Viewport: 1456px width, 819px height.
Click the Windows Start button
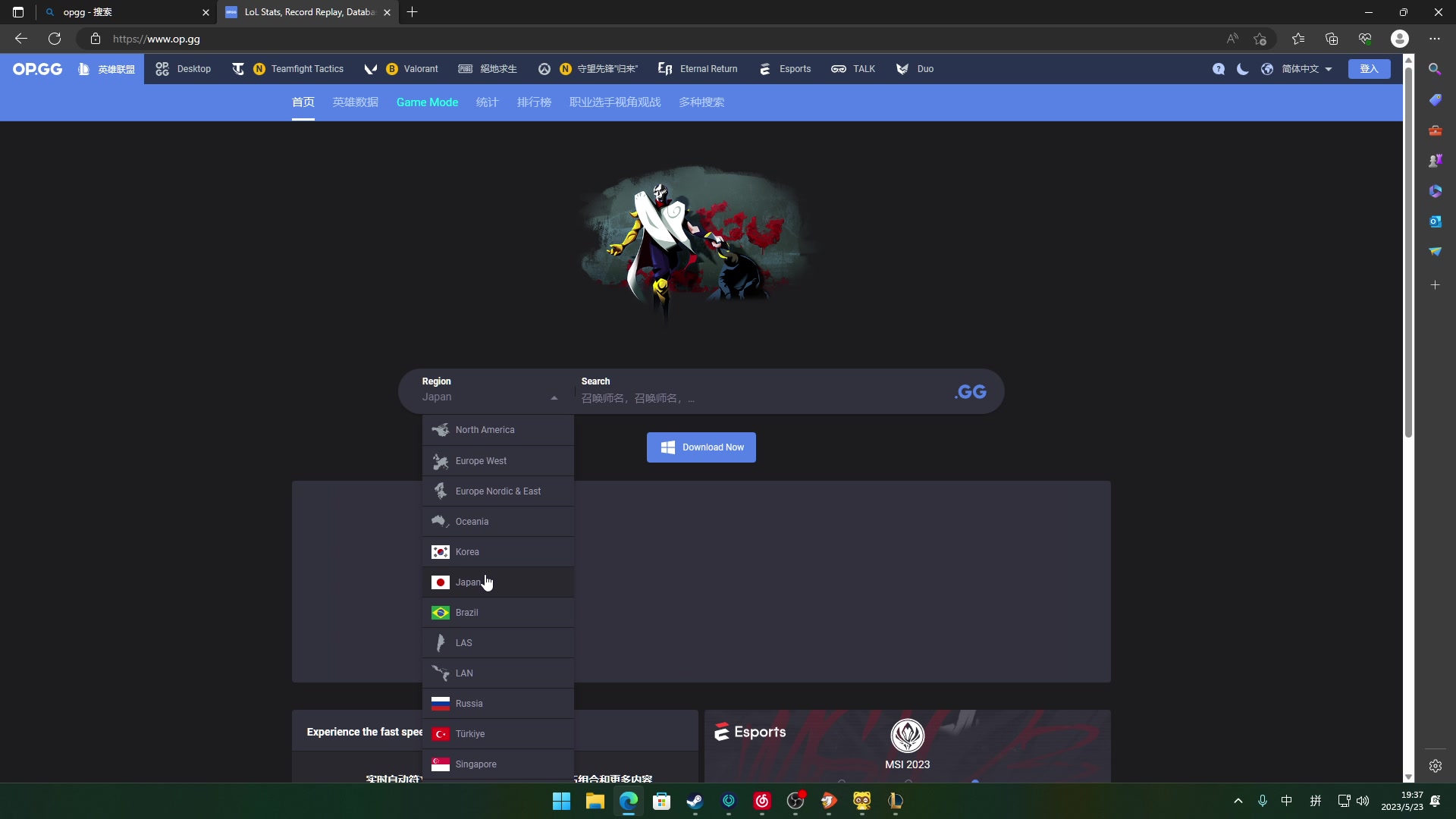click(x=561, y=801)
